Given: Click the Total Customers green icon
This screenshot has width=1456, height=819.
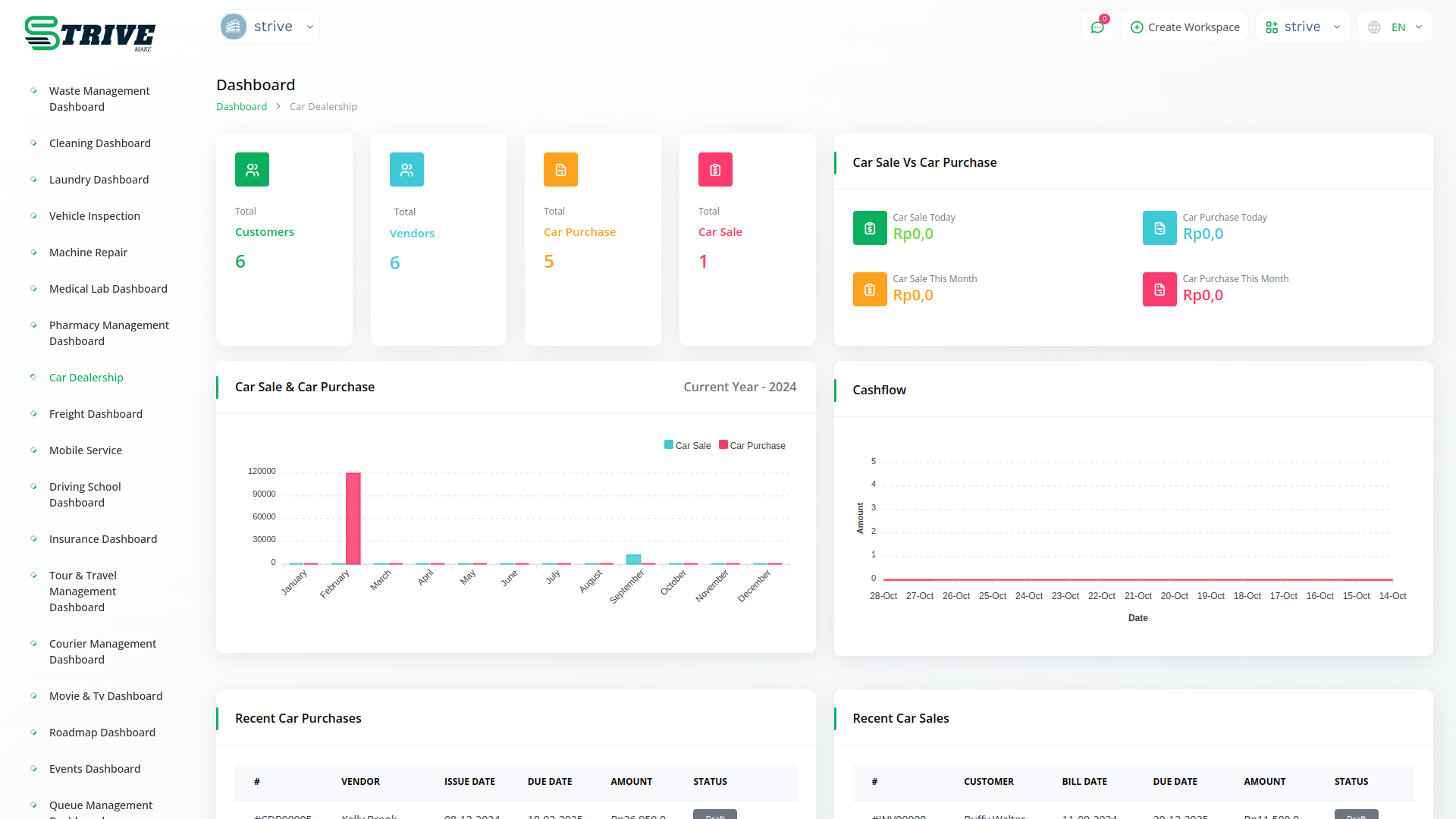Looking at the screenshot, I should pyautogui.click(x=252, y=170).
